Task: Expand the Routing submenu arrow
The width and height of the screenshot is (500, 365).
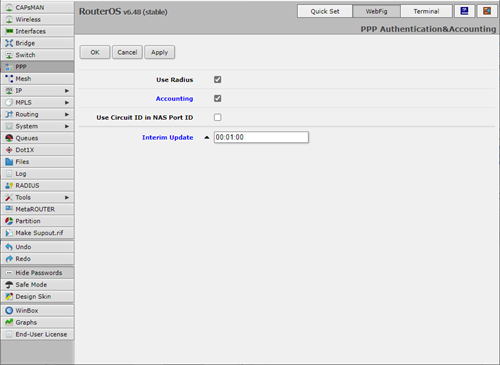Action: click(x=67, y=114)
